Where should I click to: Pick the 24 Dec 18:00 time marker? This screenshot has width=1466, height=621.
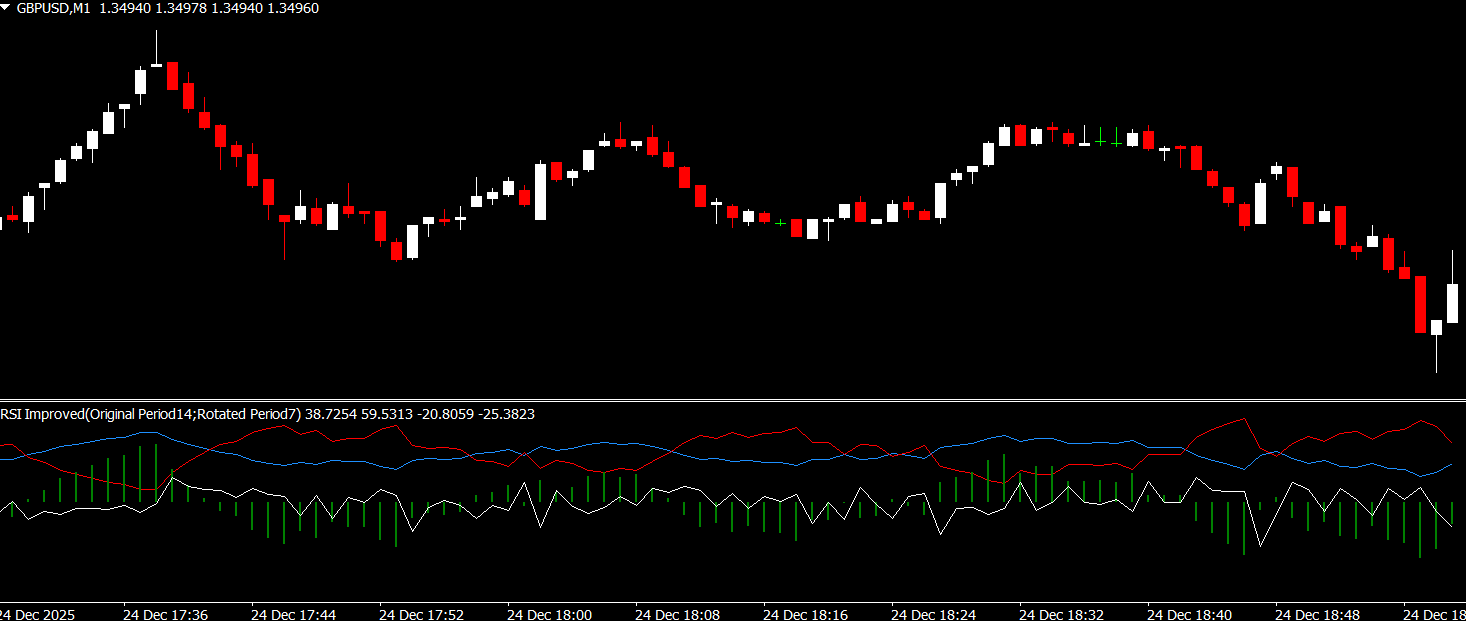[549, 614]
